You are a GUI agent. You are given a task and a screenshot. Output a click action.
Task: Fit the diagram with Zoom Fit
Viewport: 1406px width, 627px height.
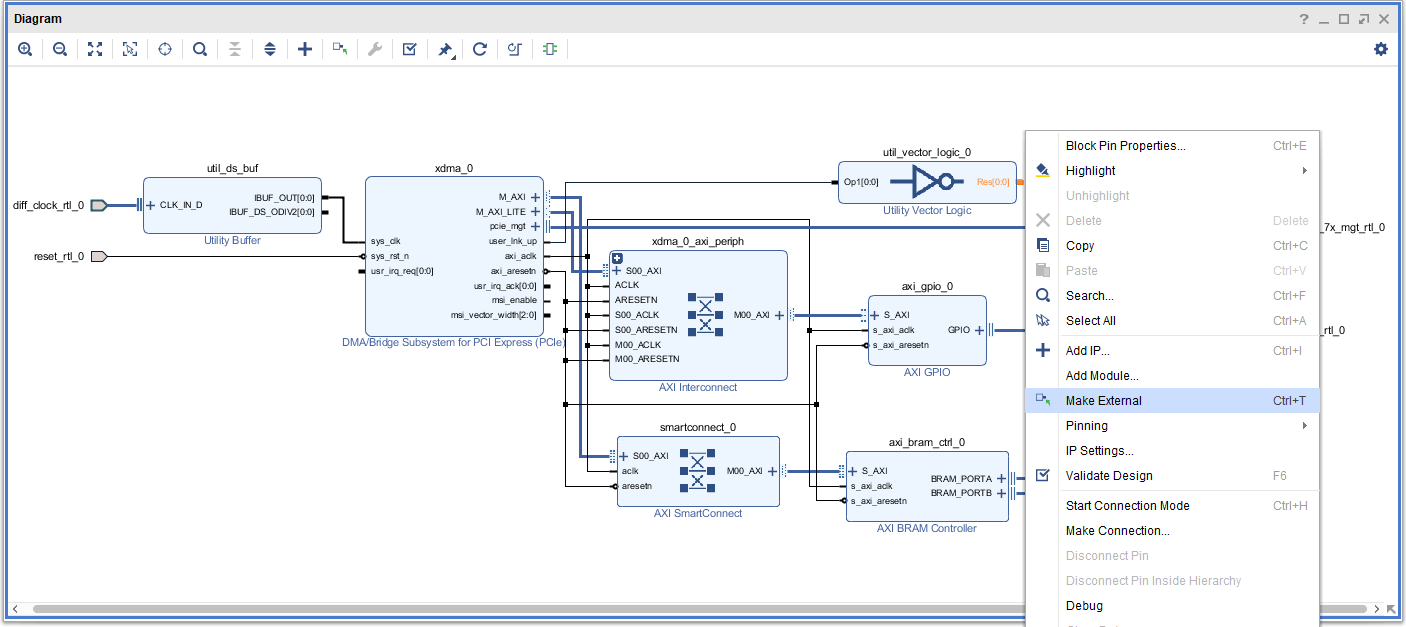click(x=95, y=49)
